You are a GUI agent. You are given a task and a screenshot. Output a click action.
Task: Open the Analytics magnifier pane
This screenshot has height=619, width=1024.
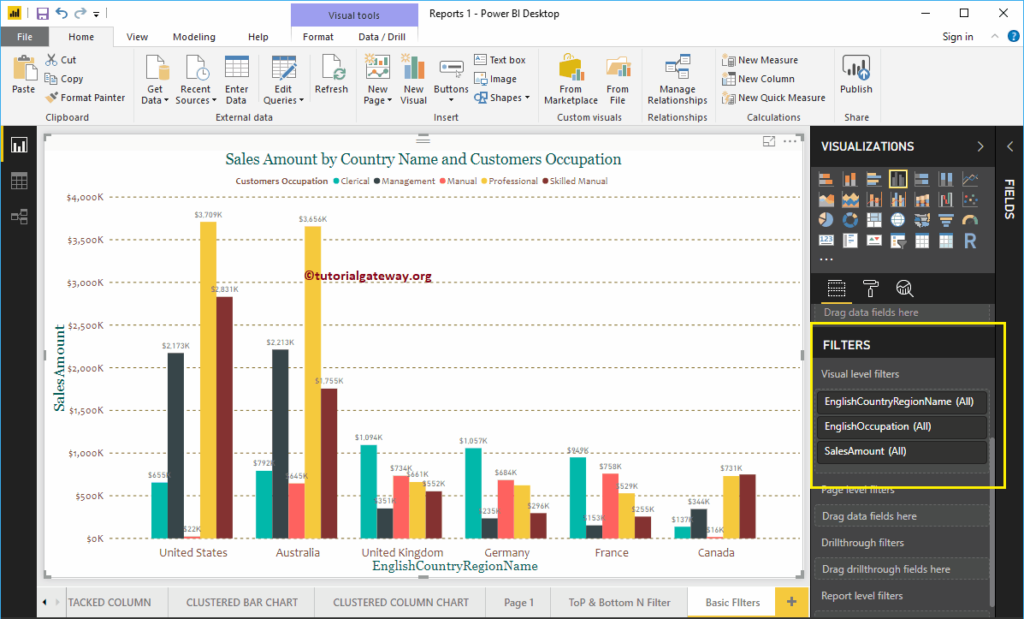coord(904,288)
